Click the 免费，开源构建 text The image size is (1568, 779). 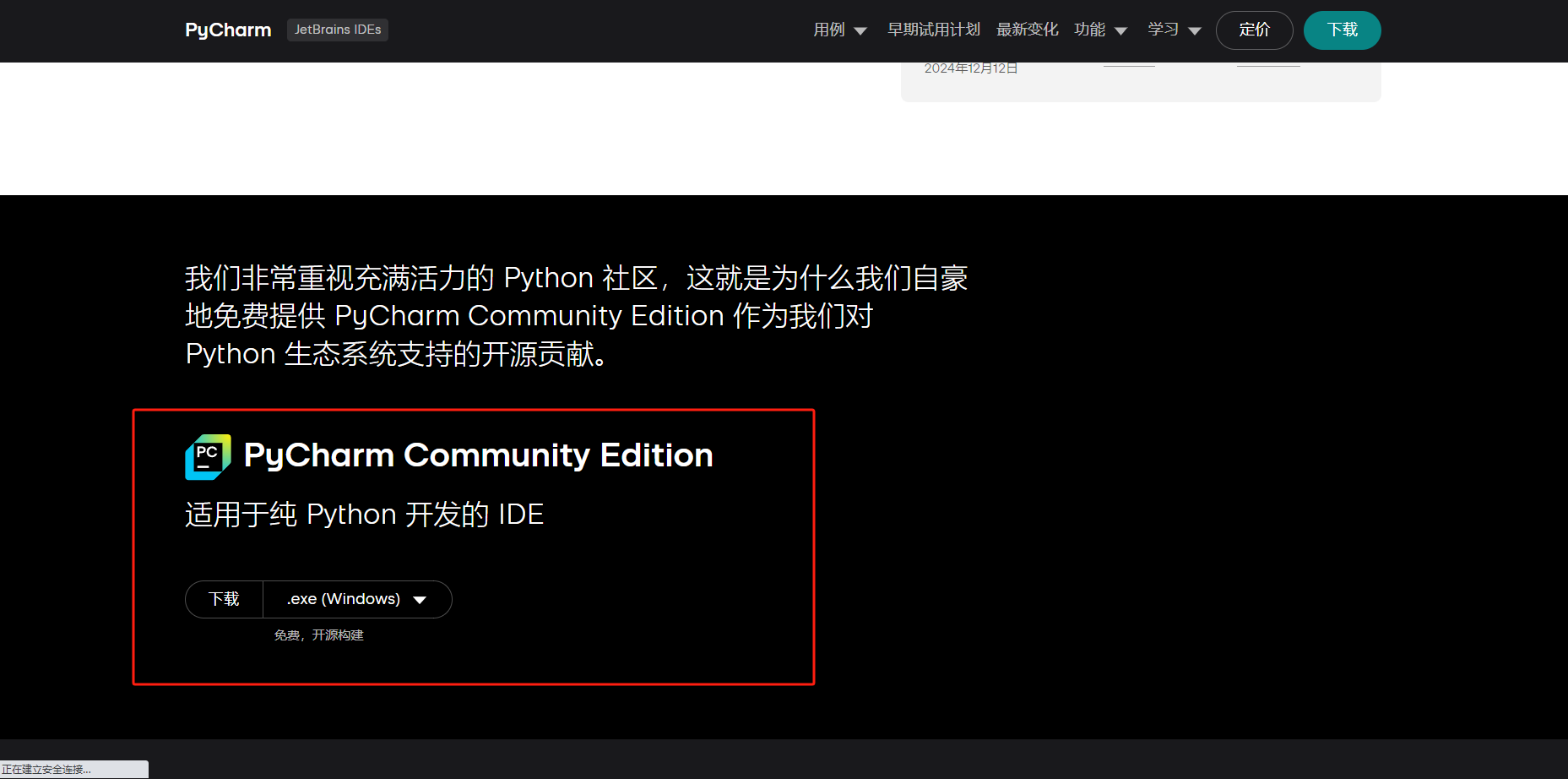(318, 635)
